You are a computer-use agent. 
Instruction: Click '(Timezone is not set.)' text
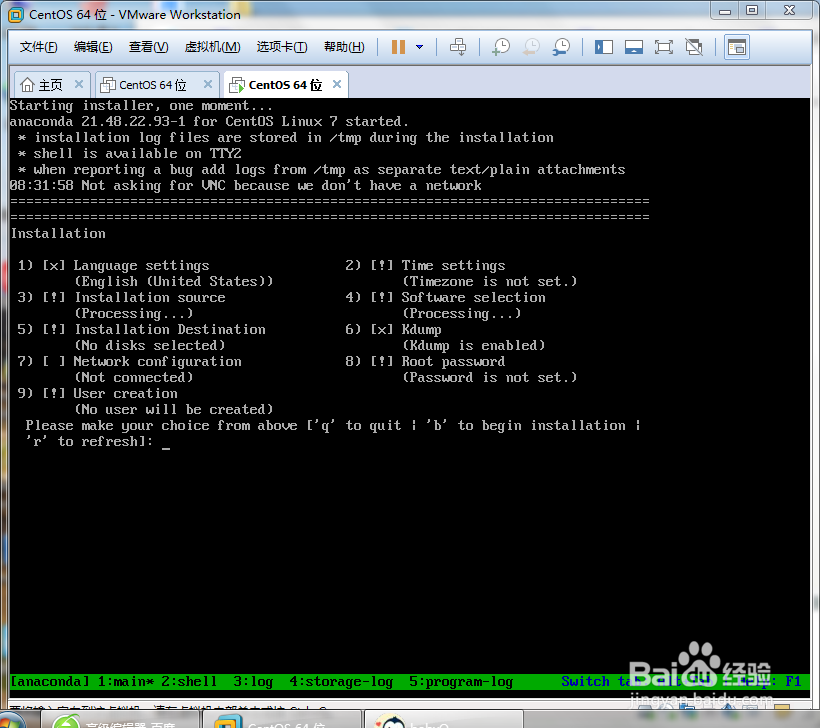click(489, 281)
